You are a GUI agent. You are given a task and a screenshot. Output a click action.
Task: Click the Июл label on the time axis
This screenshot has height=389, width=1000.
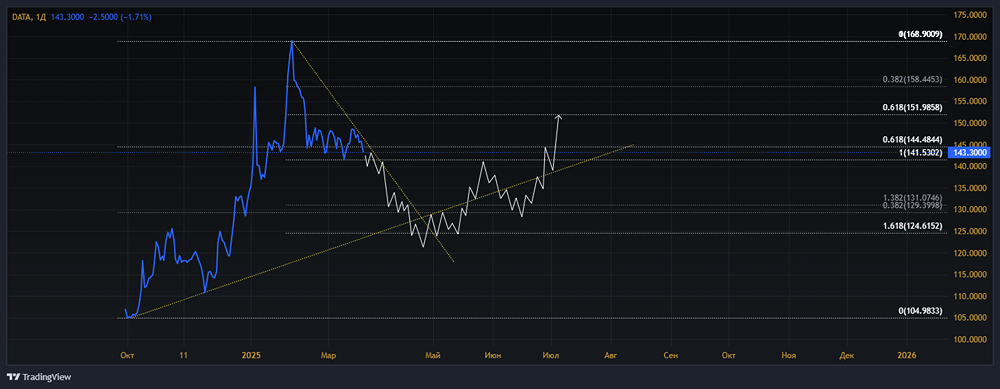[550, 355]
